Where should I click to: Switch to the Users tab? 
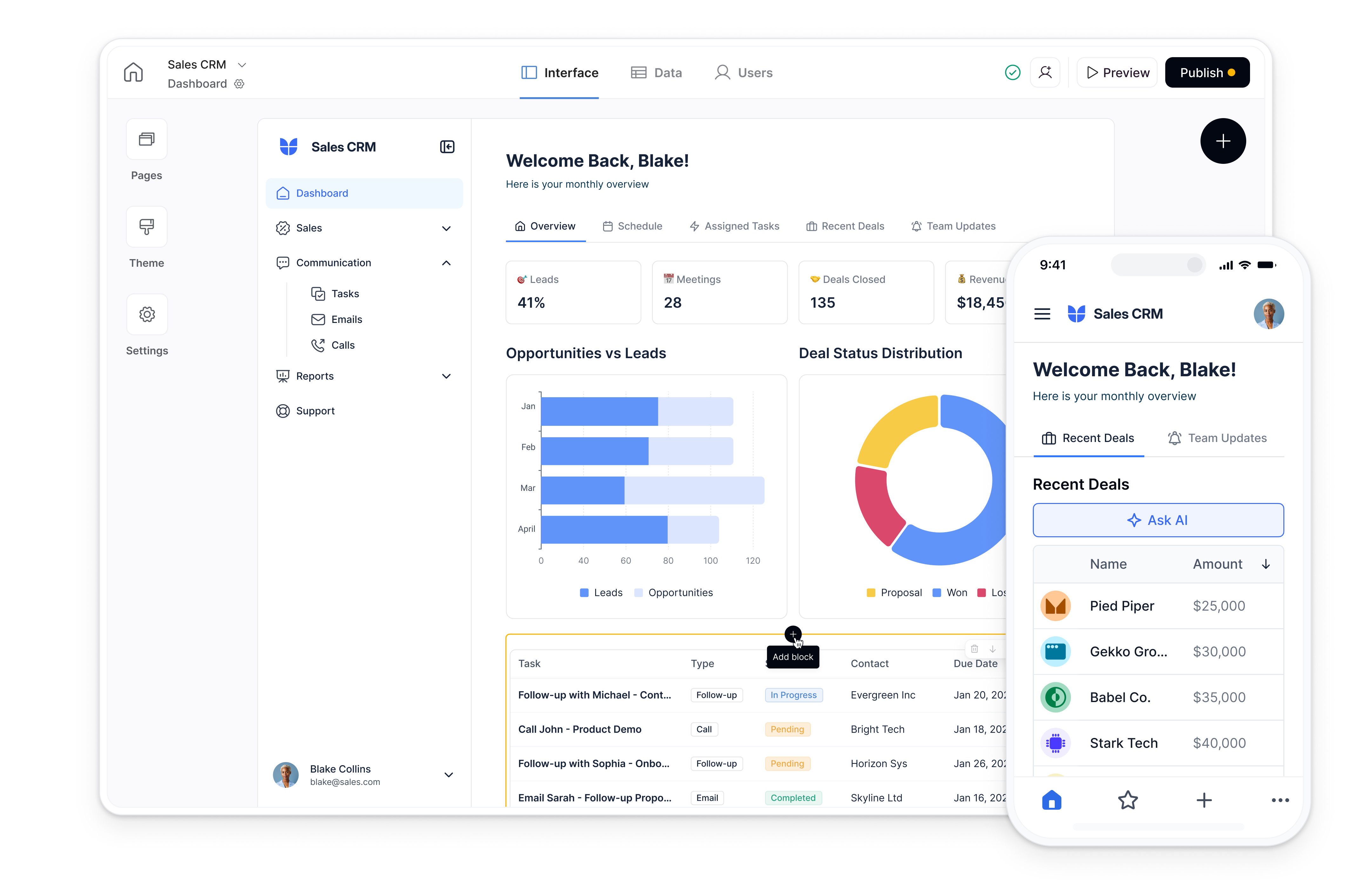(743, 73)
